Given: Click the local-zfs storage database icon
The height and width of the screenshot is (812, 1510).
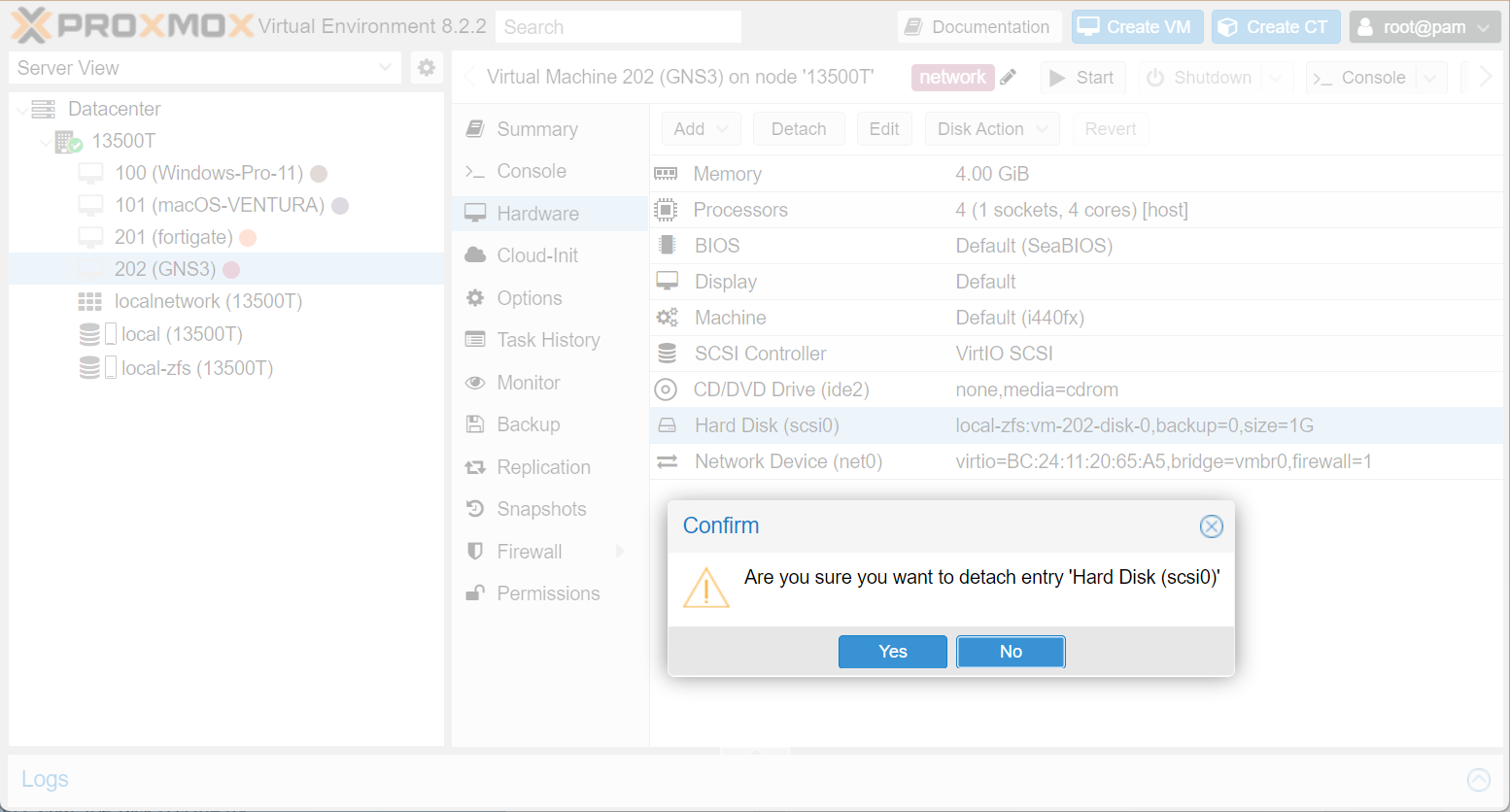Looking at the screenshot, I should pyautogui.click(x=89, y=368).
